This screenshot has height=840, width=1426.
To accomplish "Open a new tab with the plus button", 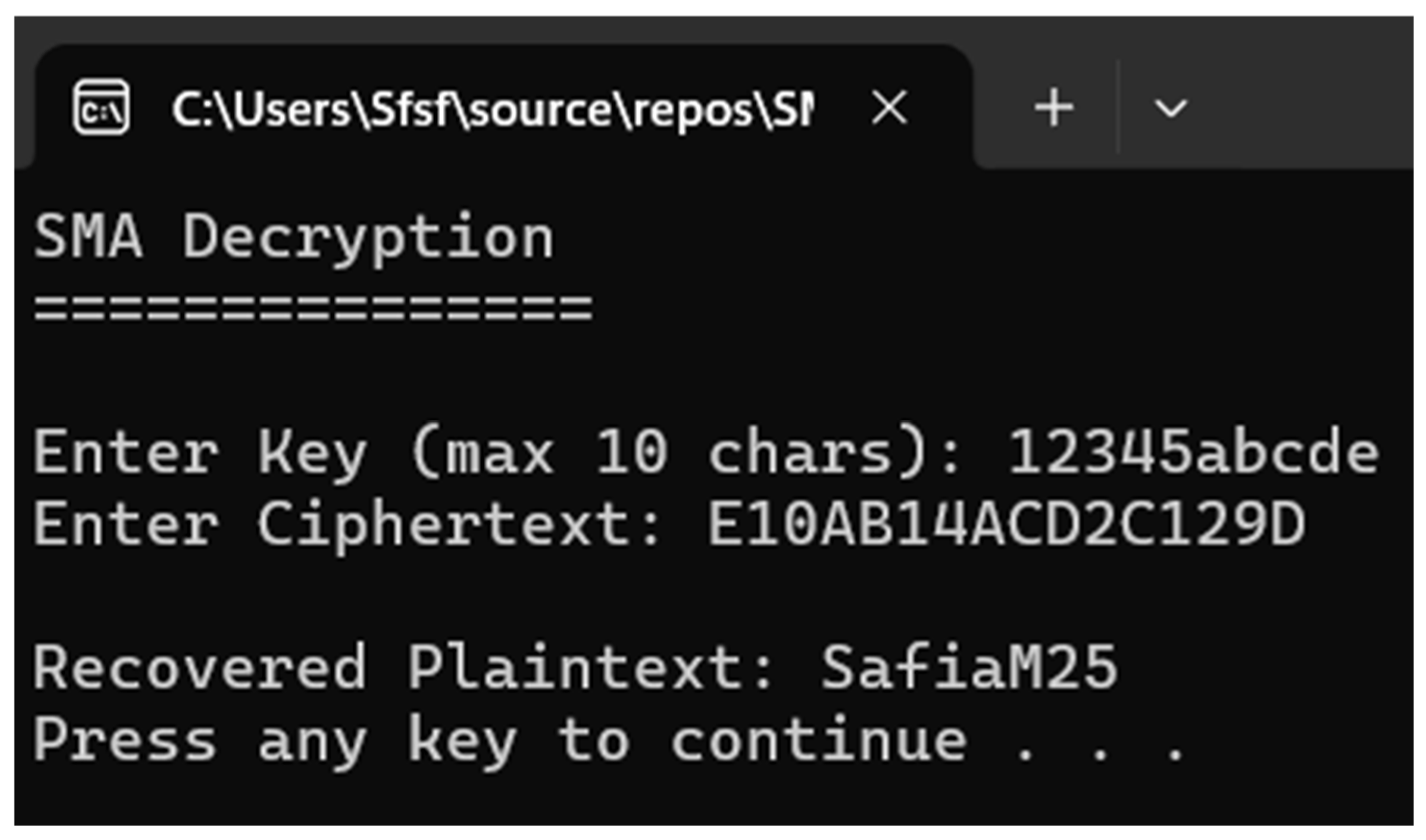I will [x=1053, y=107].
